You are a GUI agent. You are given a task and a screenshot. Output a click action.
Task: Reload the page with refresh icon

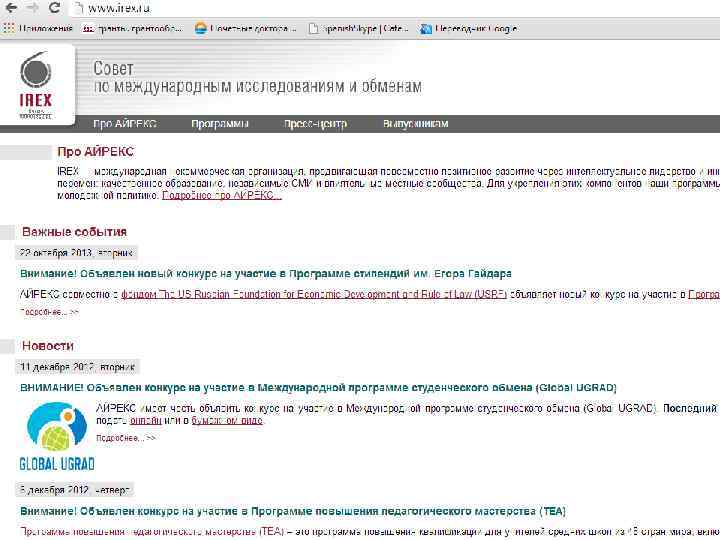point(54,7)
